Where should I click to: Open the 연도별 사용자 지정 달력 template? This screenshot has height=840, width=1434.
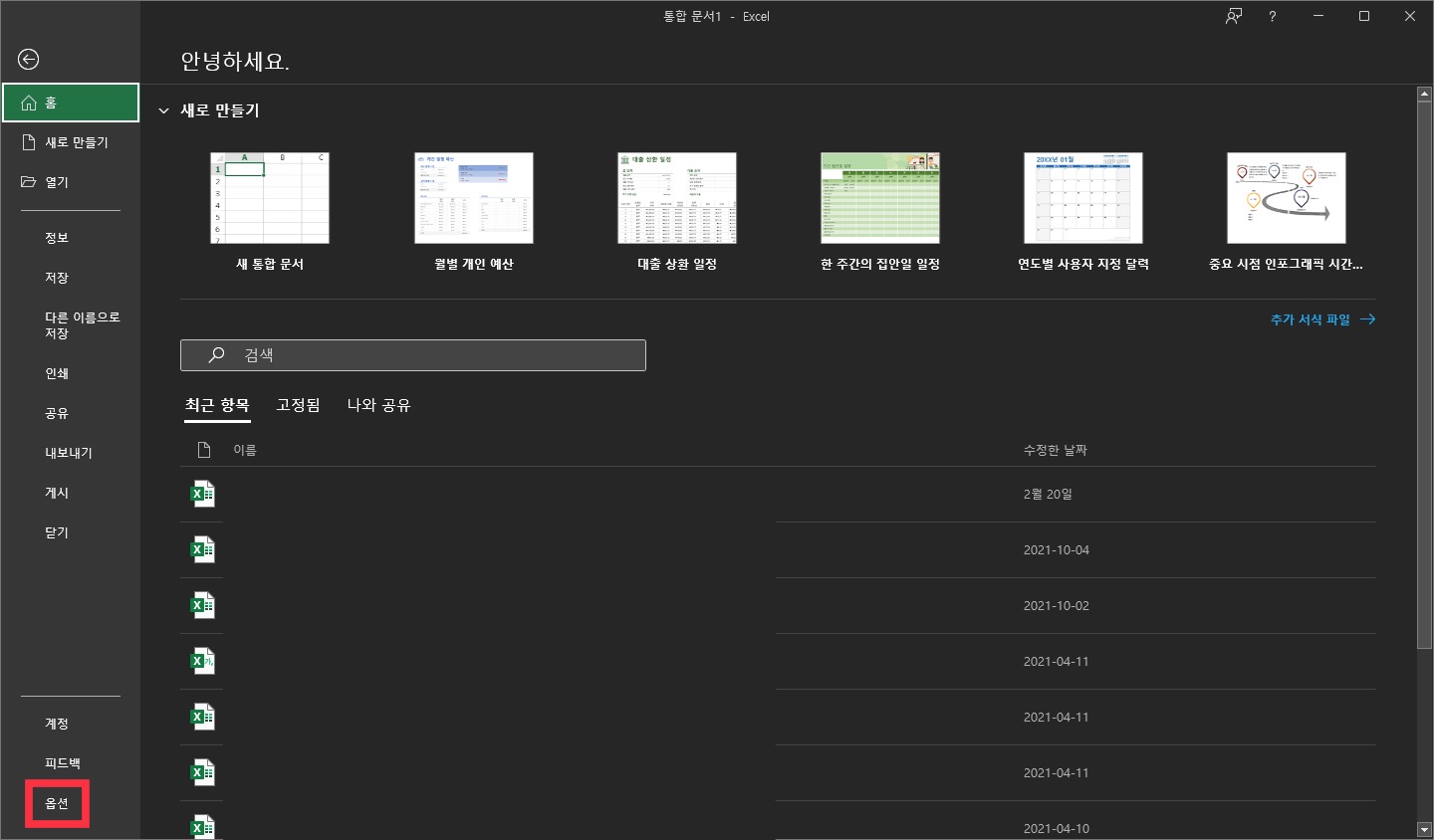[1083, 198]
